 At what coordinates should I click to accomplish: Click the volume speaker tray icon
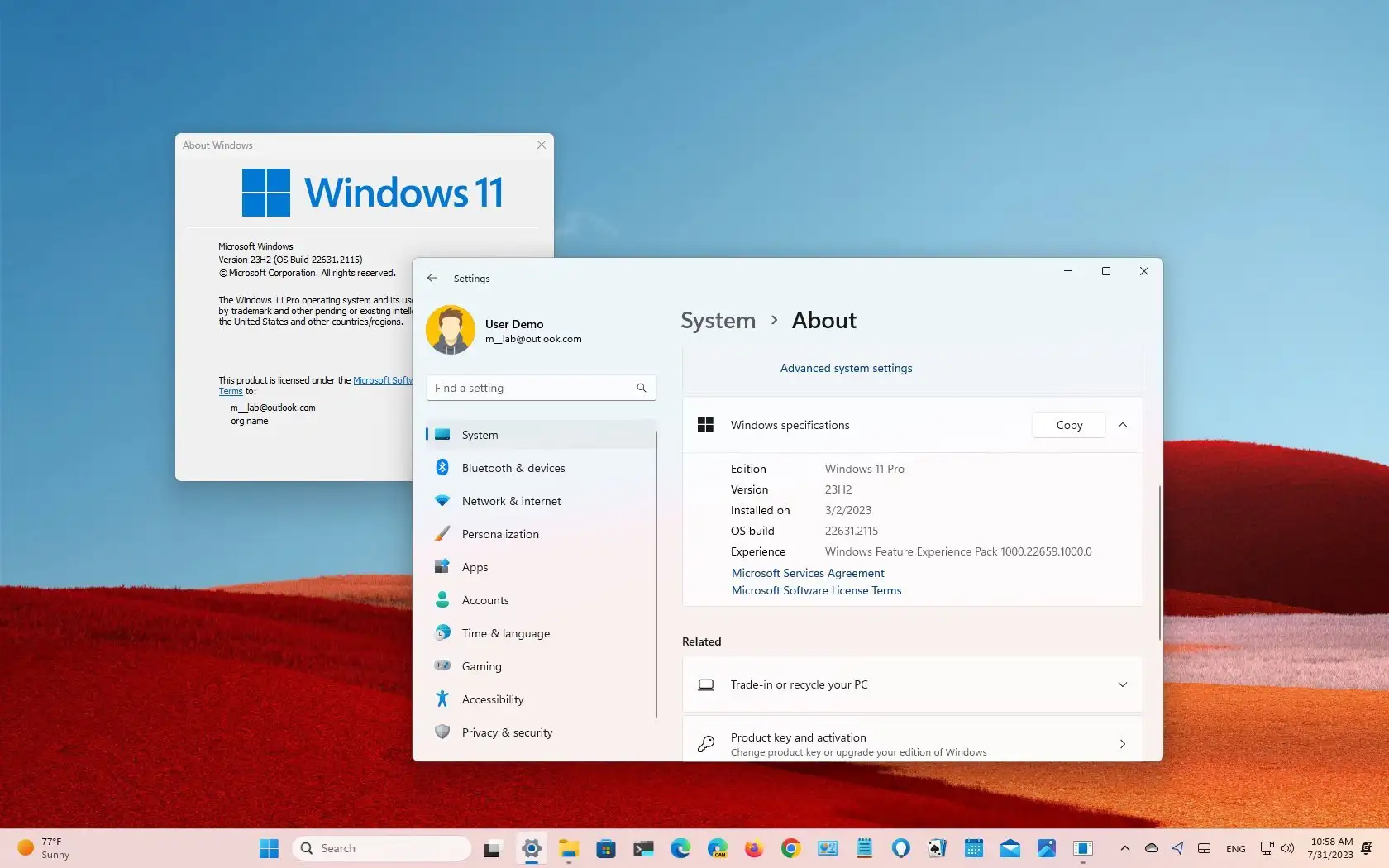pos(1286,848)
